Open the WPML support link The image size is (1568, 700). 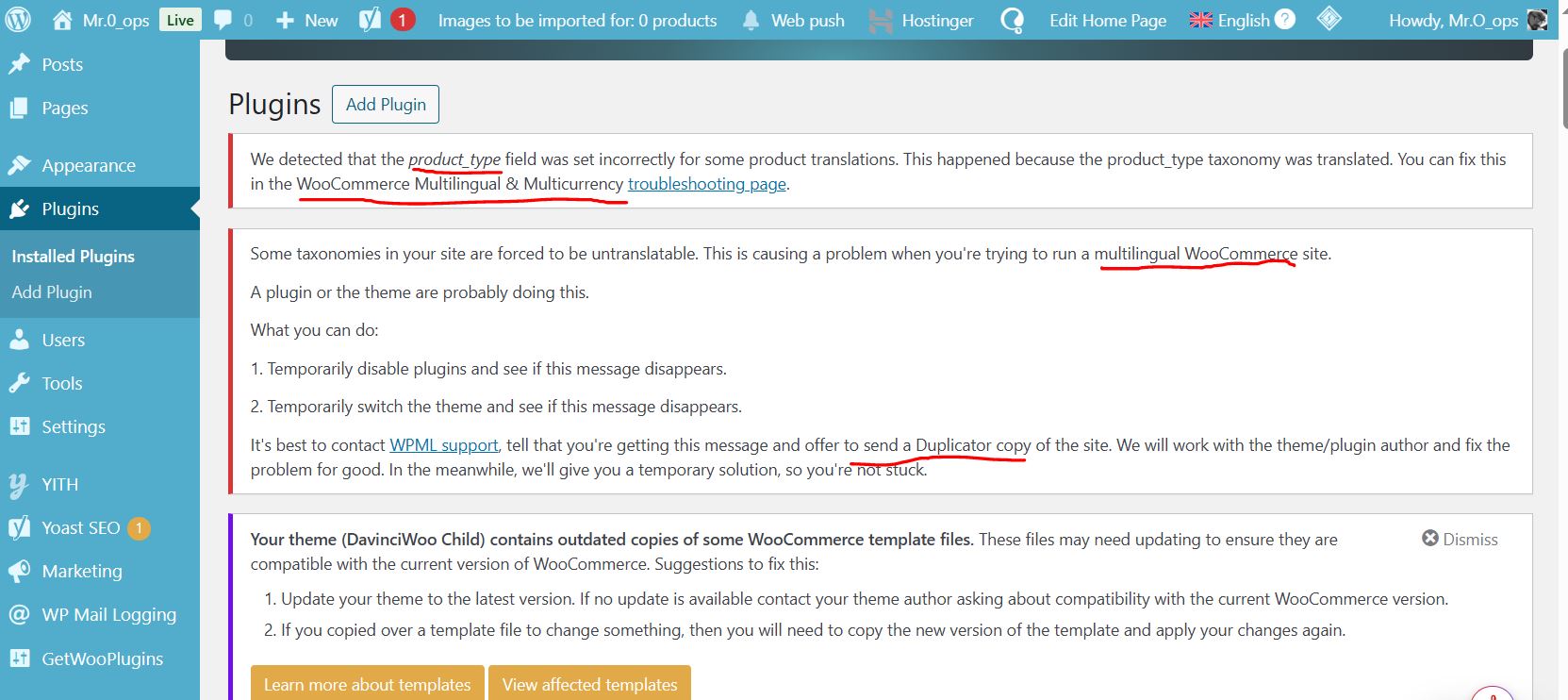[x=444, y=445]
